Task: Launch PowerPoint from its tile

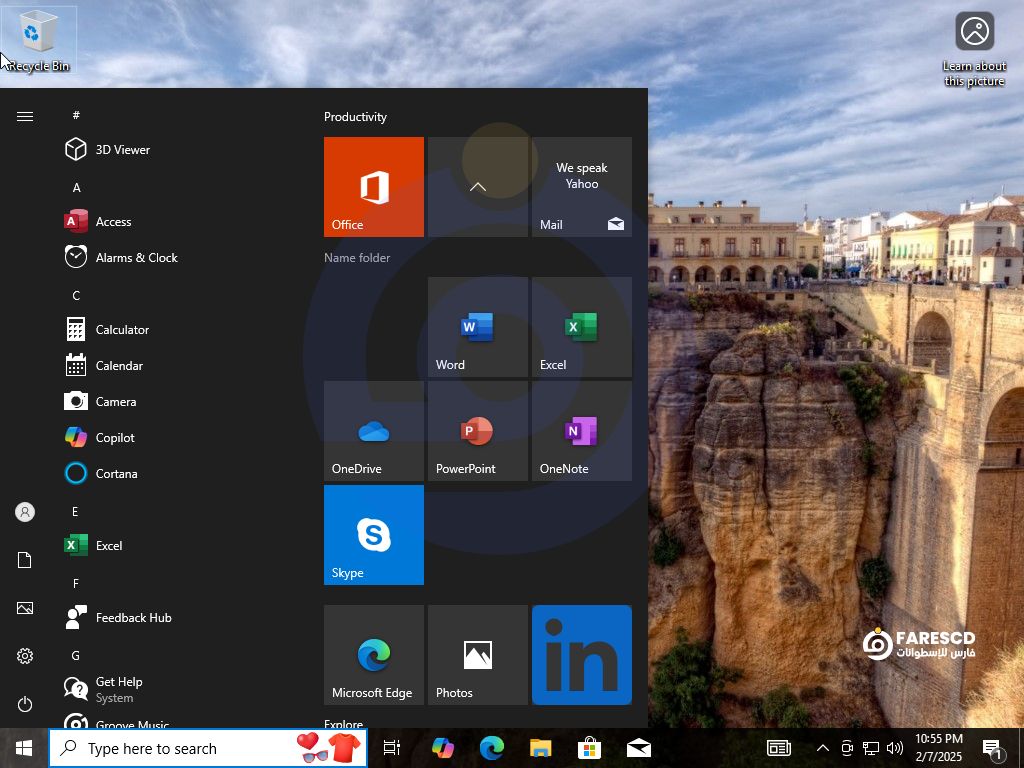Action: pos(478,431)
